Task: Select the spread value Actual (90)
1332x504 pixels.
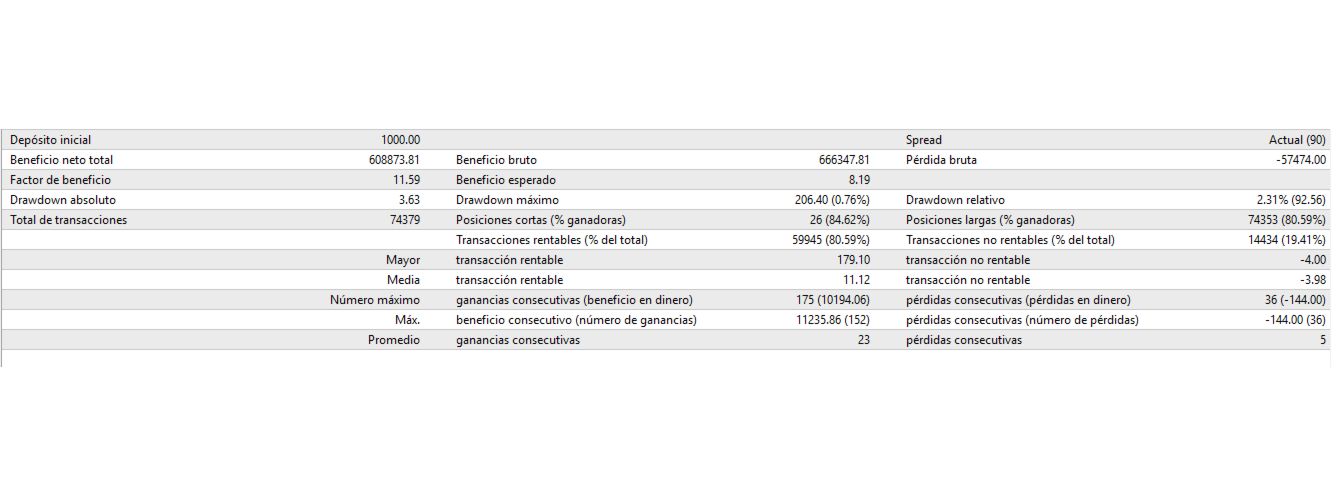Action: [x=1297, y=140]
